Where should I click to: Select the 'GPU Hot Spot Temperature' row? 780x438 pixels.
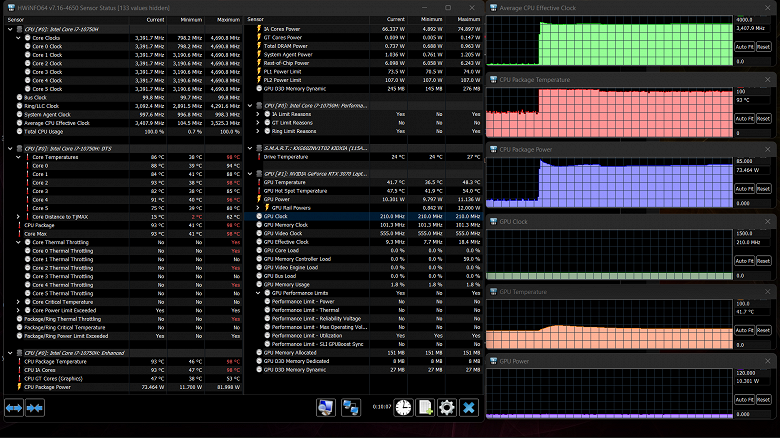pyautogui.click(x=364, y=191)
